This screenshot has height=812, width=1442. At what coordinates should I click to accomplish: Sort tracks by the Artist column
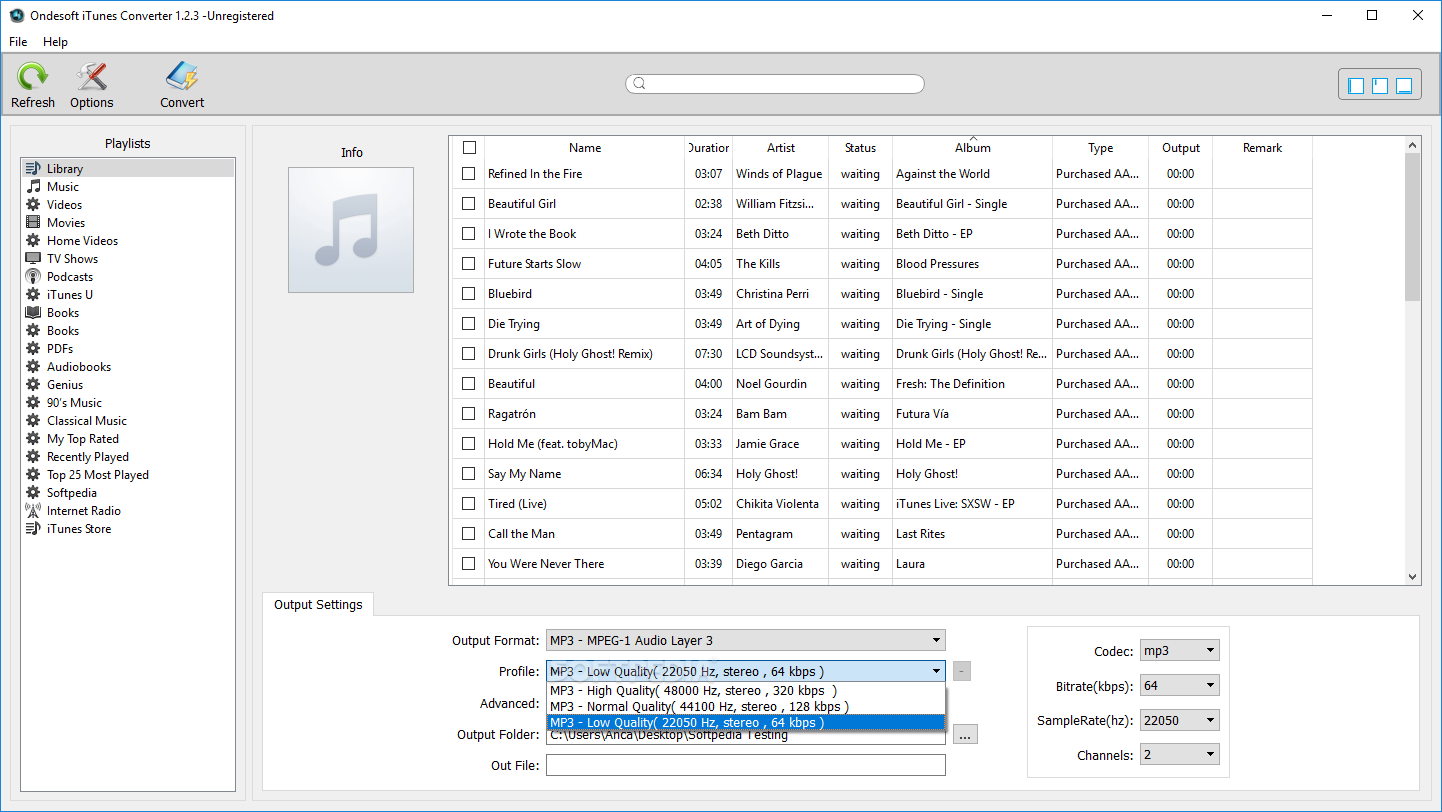tap(781, 148)
